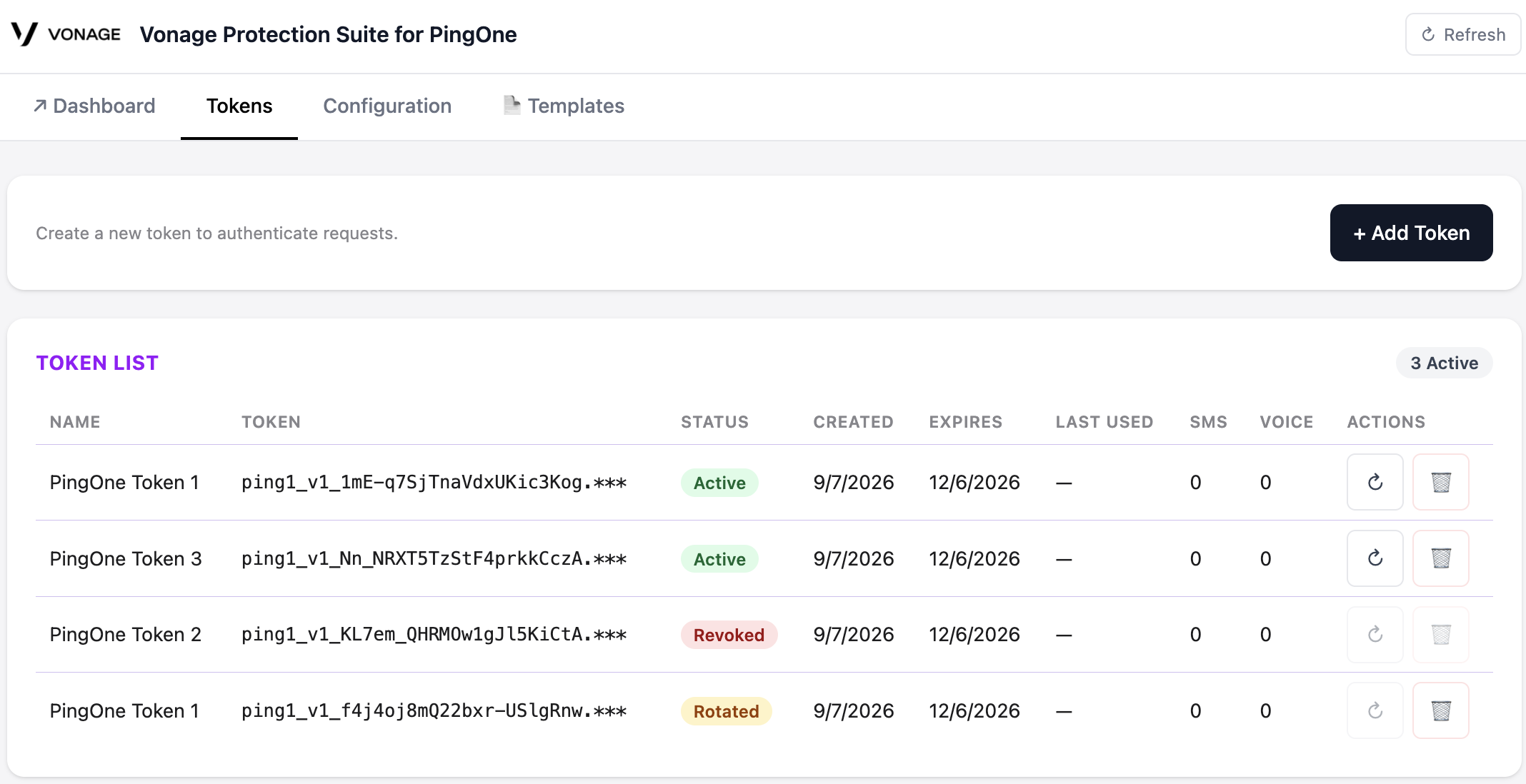This screenshot has height=784, width=1526.
Task: Click the NAME column header
Action: pyautogui.click(x=75, y=422)
